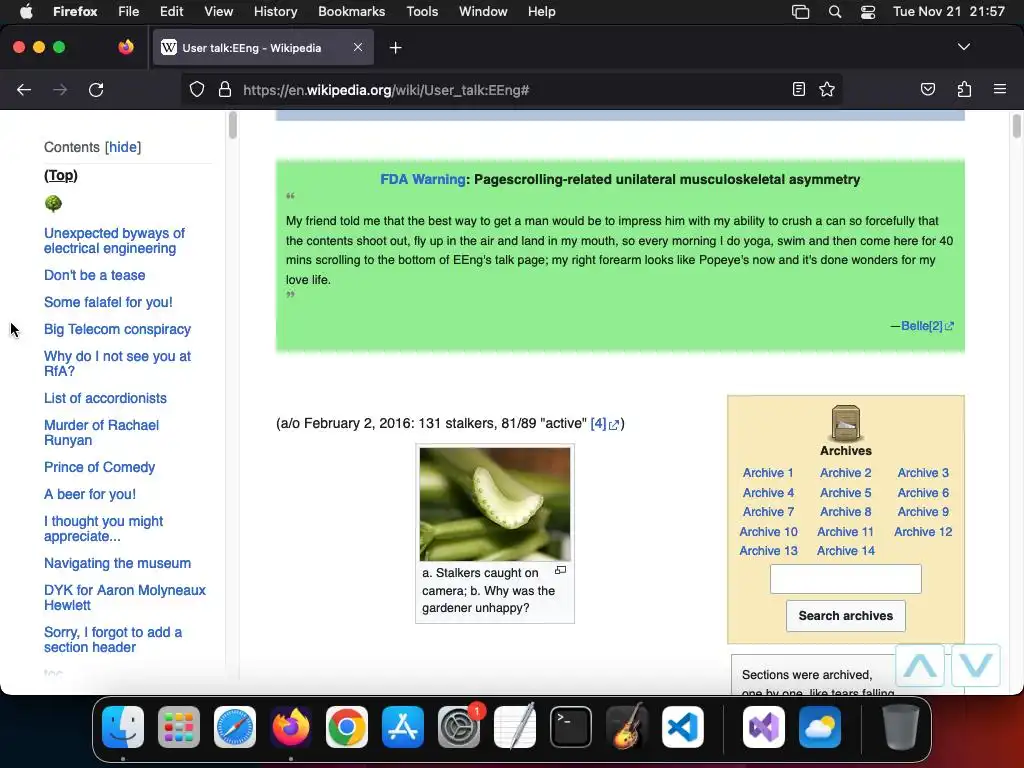Expand the list all tabs chevron
Viewport: 1024px width, 768px height.
pos(963,47)
